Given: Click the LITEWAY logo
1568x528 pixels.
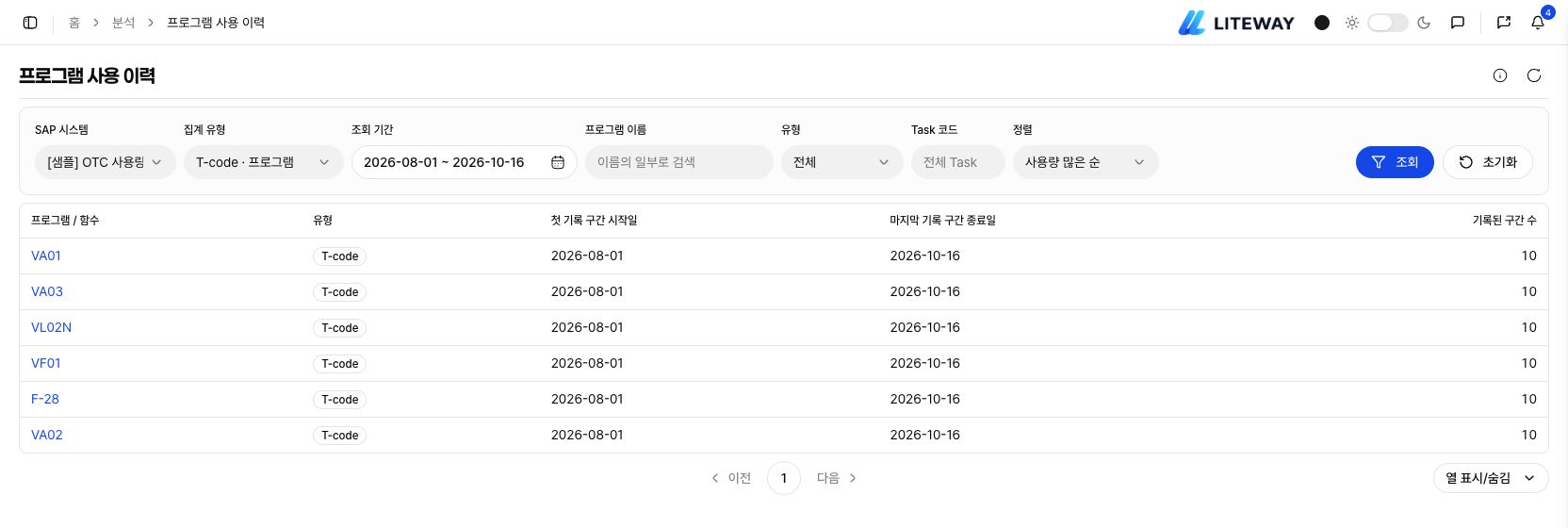Looking at the screenshot, I should [1236, 23].
